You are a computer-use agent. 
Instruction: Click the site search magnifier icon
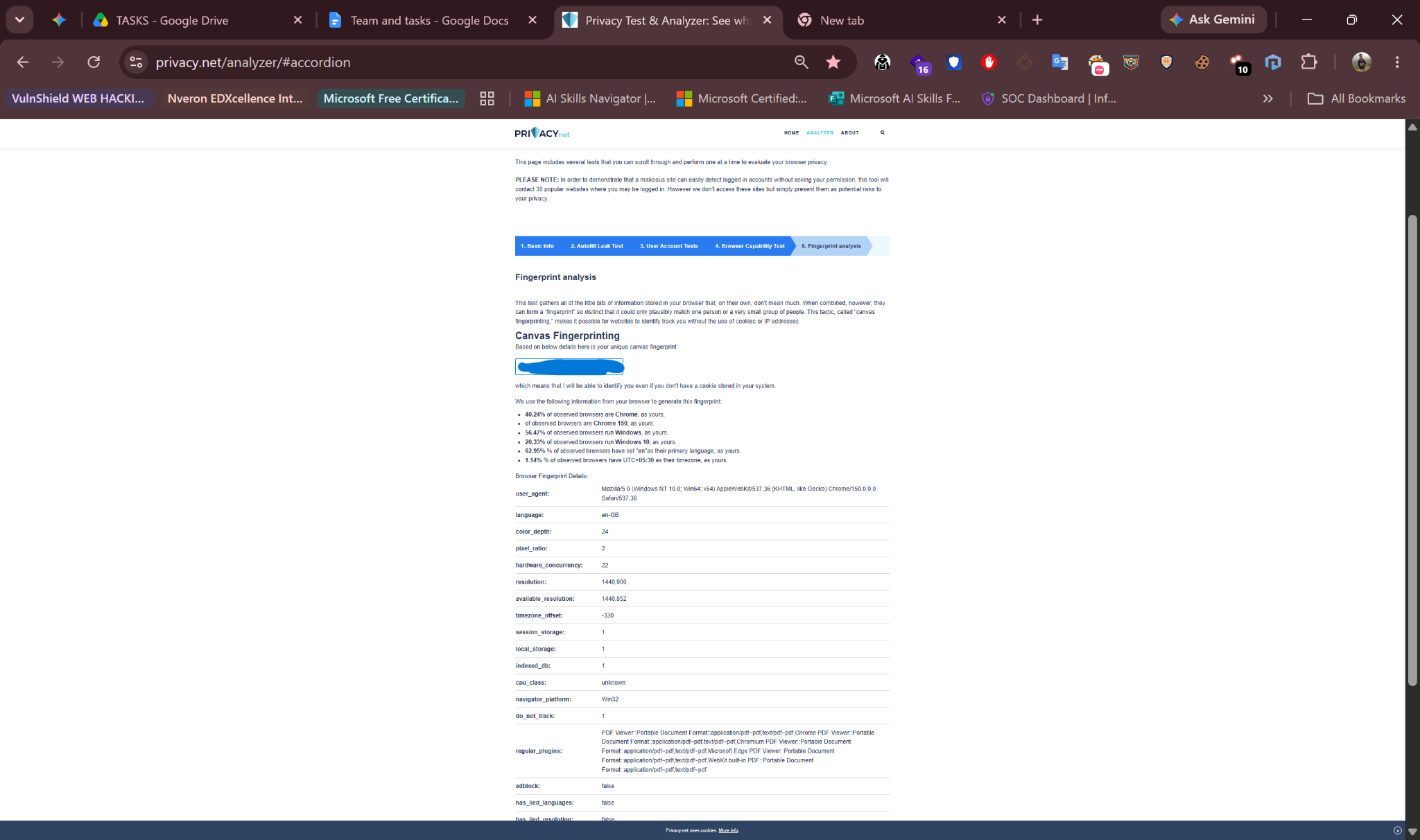pyautogui.click(x=883, y=132)
